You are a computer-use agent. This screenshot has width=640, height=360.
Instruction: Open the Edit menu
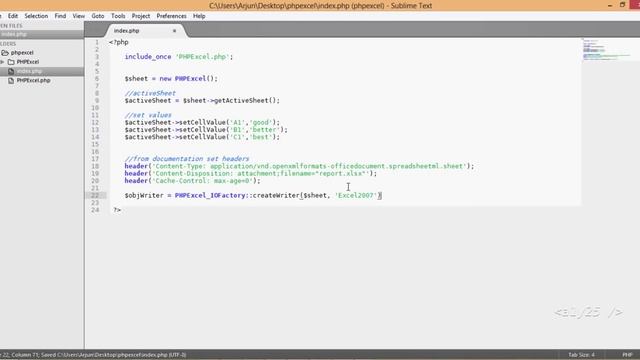point(13,16)
